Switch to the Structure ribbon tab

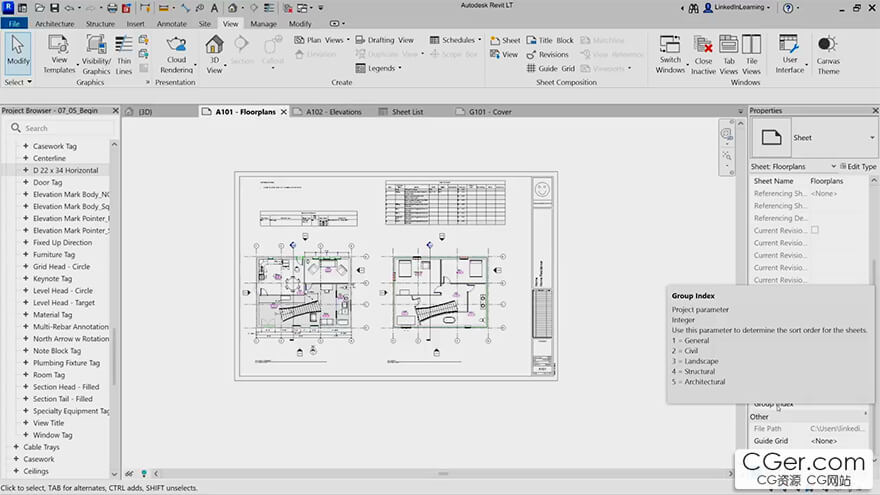coord(100,24)
